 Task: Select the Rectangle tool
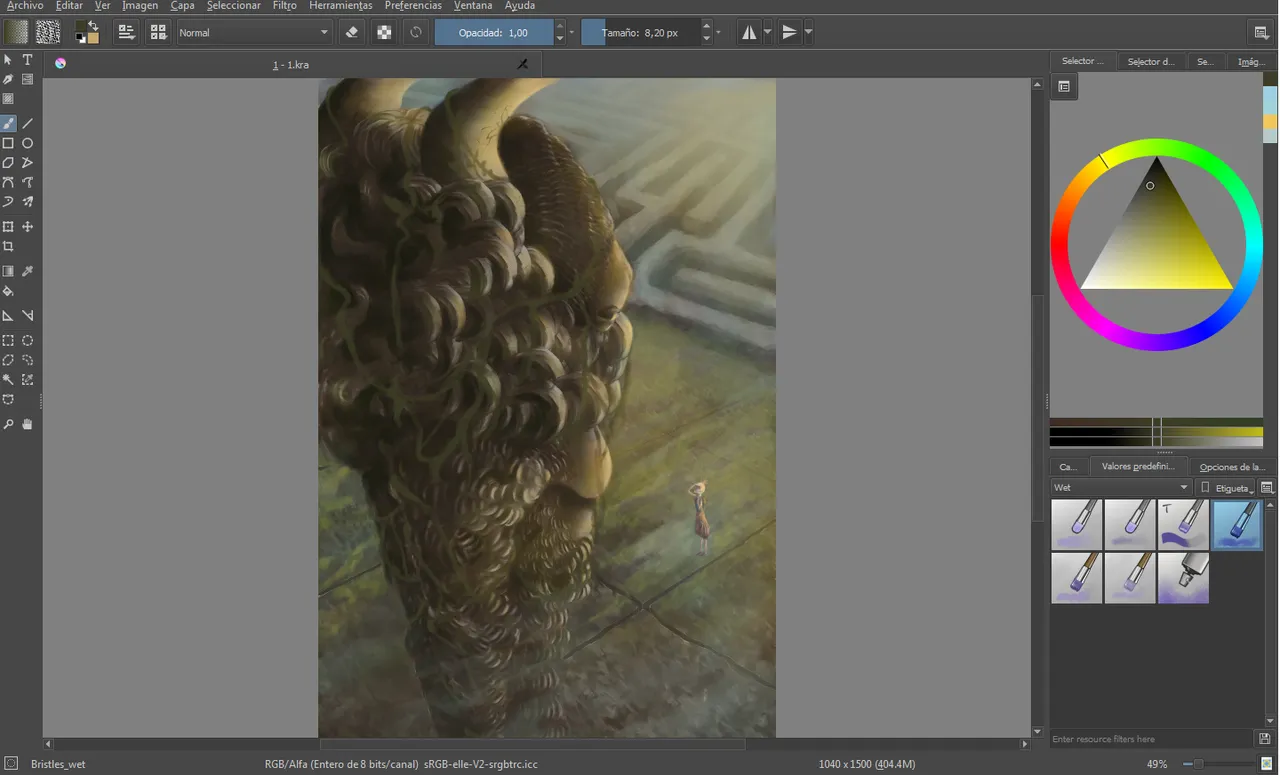click(8, 143)
